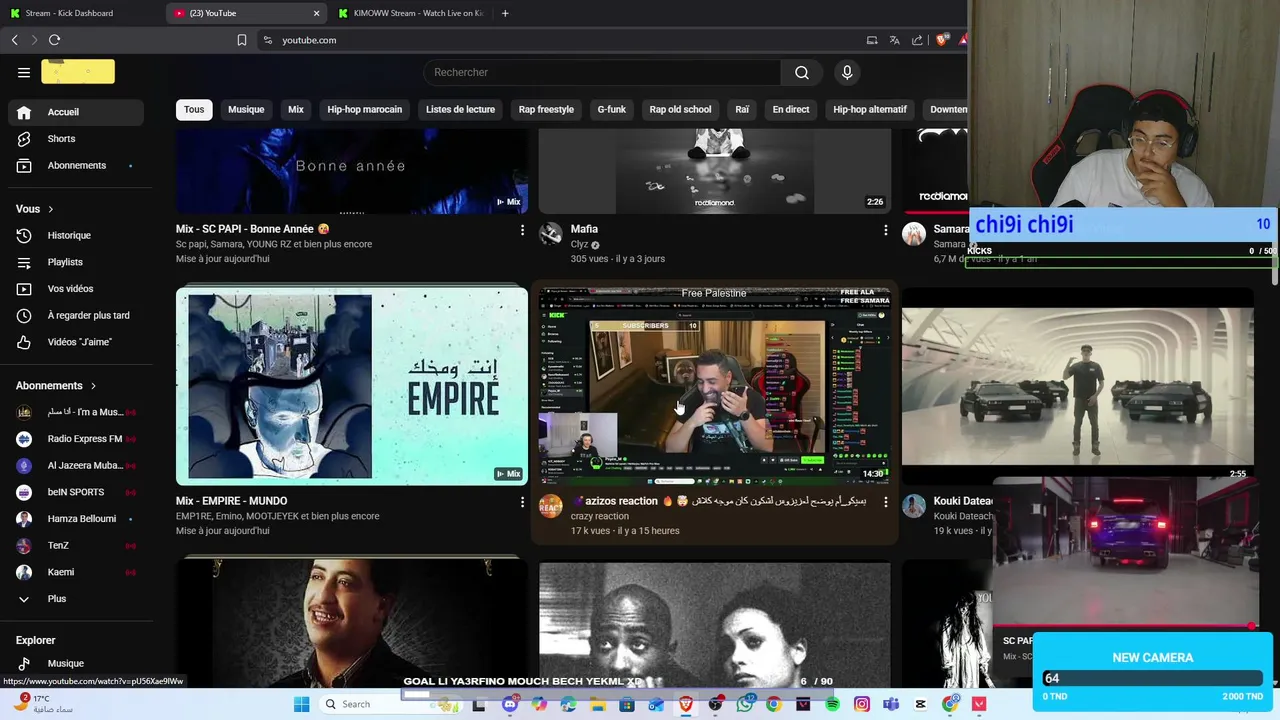Select the Rap freestyle filter chip
Viewport: 1280px width, 720px height.
point(546,109)
